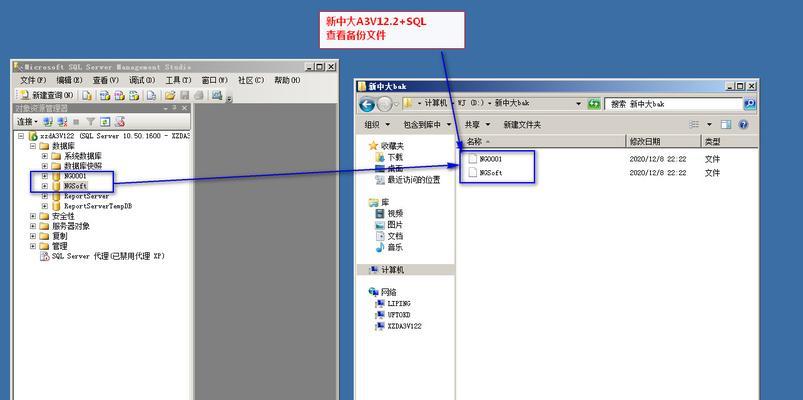Toggle the preview pane icon in Explorer

(726, 124)
